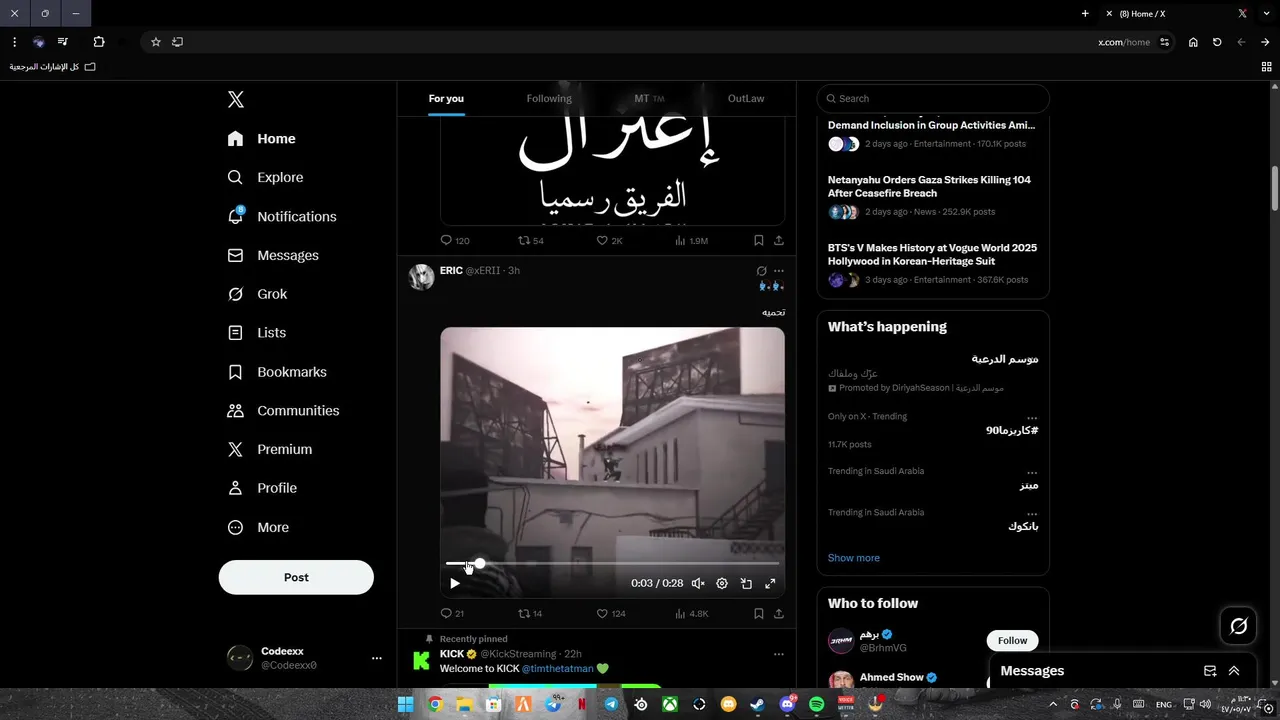Toggle picture-in-picture for the video
The width and height of the screenshot is (1280, 720).
(746, 583)
